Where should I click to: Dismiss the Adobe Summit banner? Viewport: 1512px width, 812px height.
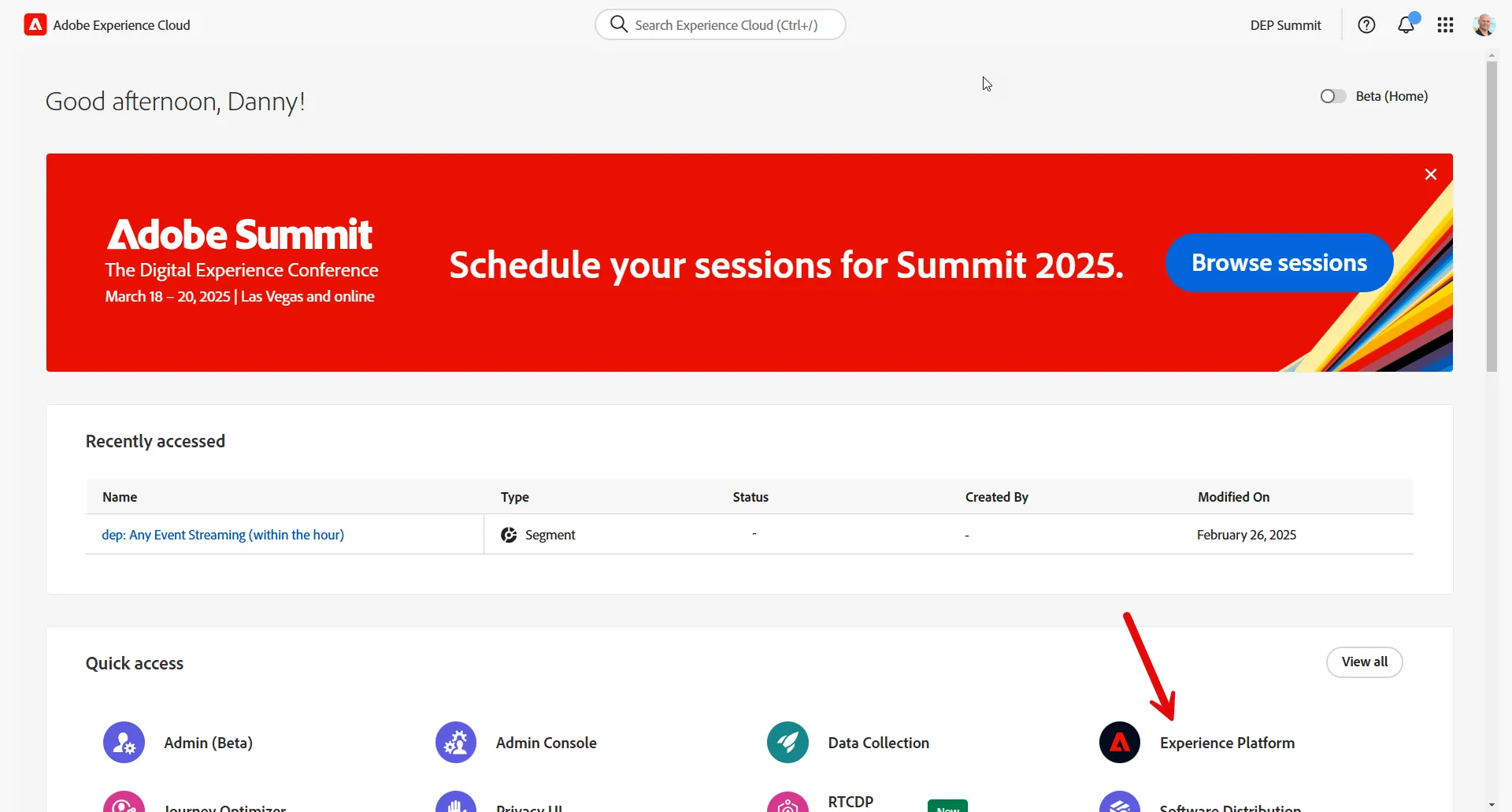point(1431,174)
